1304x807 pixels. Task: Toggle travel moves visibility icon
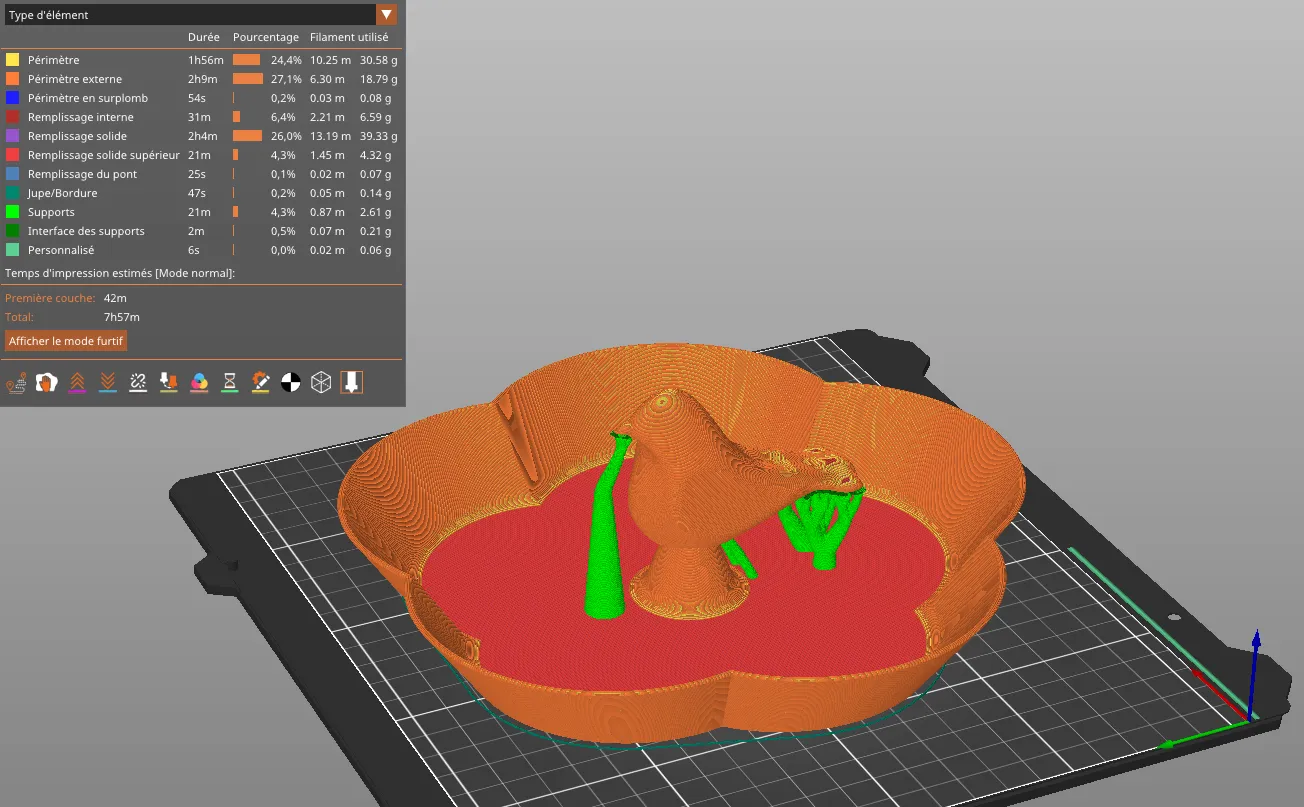[16, 382]
